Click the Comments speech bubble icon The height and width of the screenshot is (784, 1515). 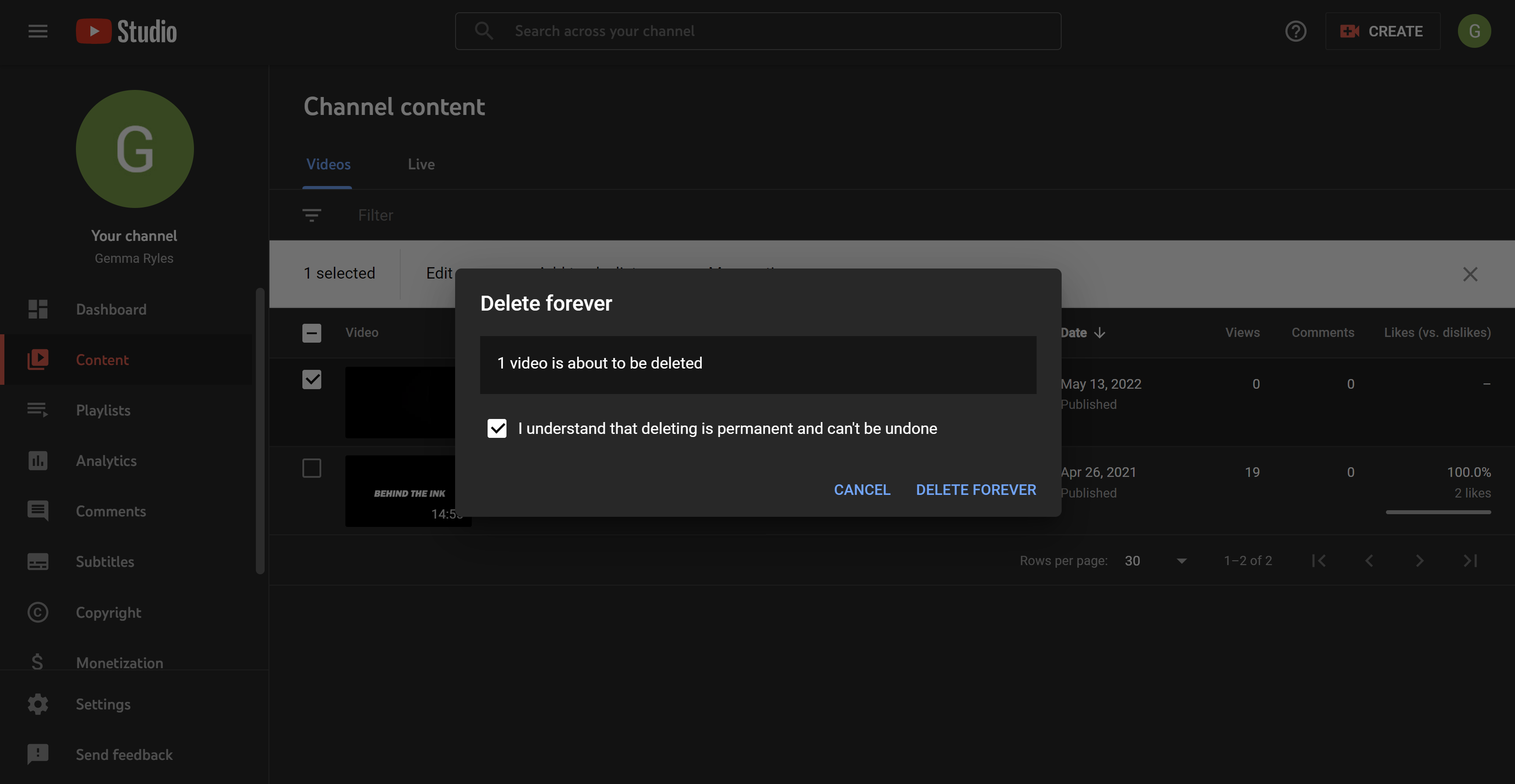click(38, 511)
